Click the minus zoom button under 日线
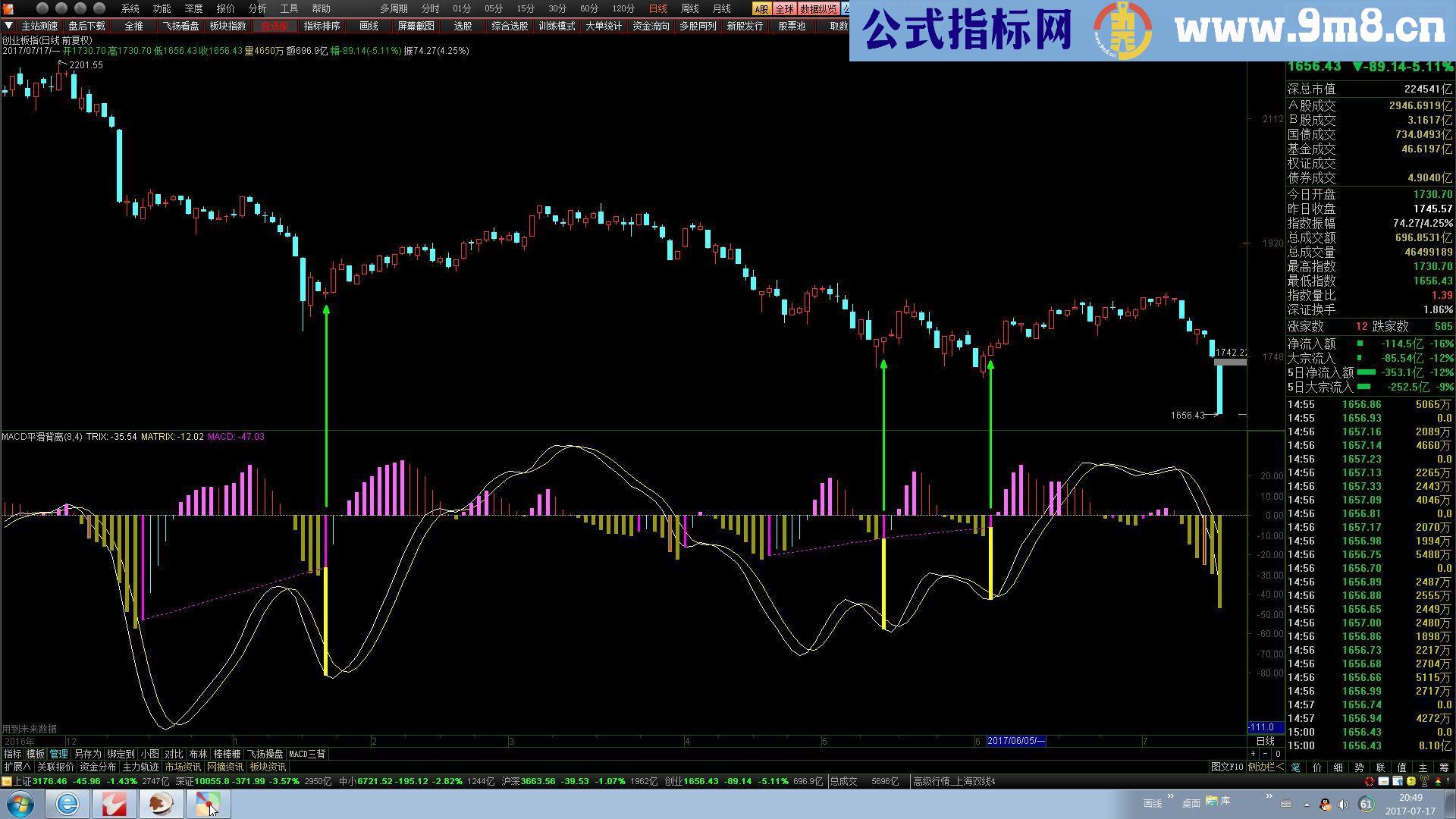 pos(1265,754)
